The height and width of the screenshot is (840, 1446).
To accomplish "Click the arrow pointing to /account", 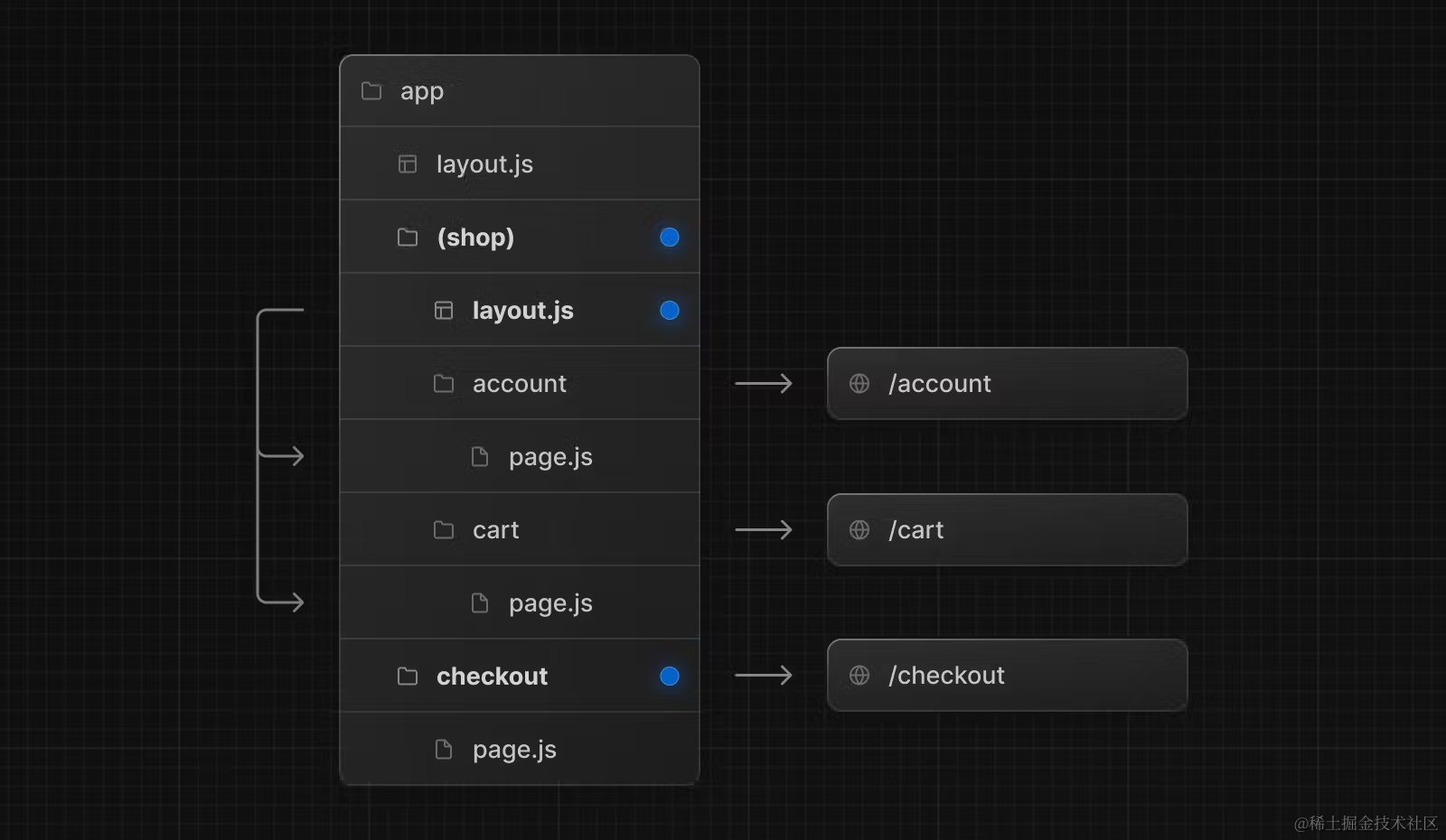I will [764, 384].
